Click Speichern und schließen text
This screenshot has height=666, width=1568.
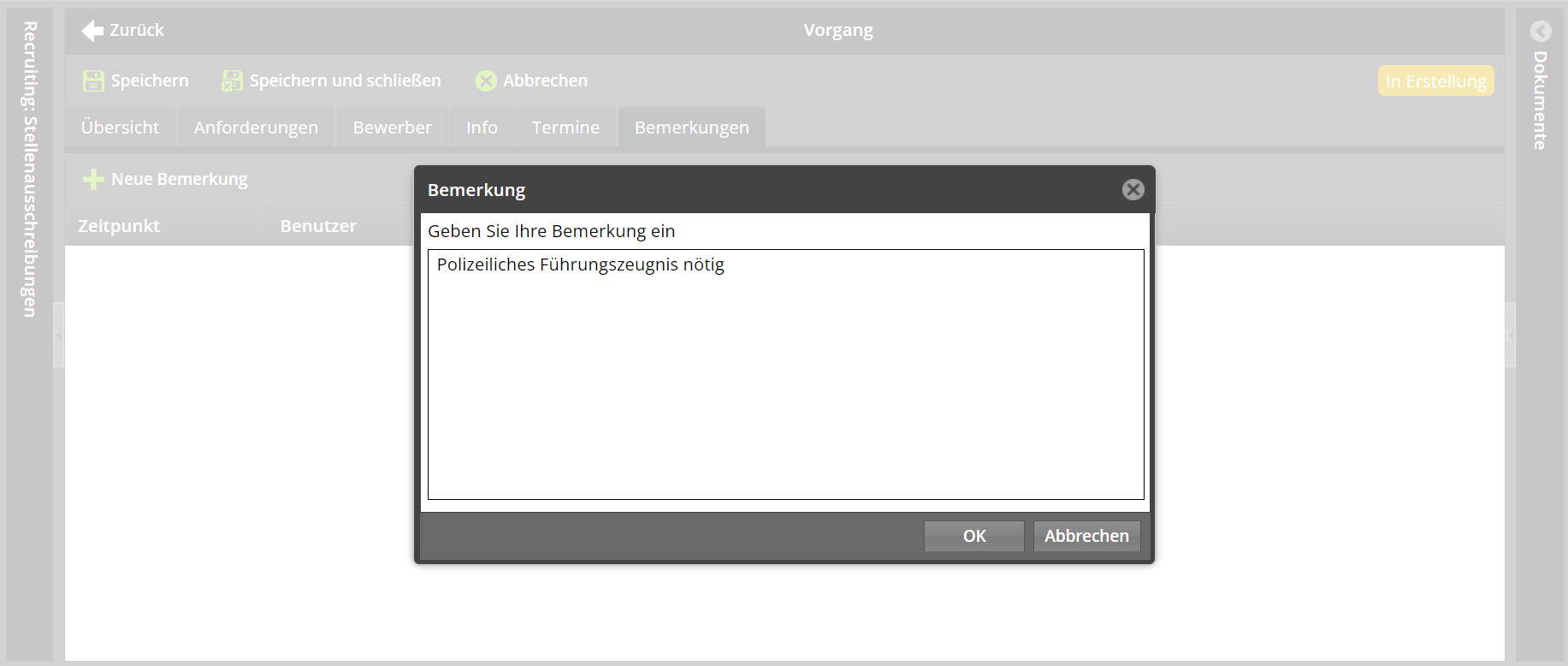346,80
